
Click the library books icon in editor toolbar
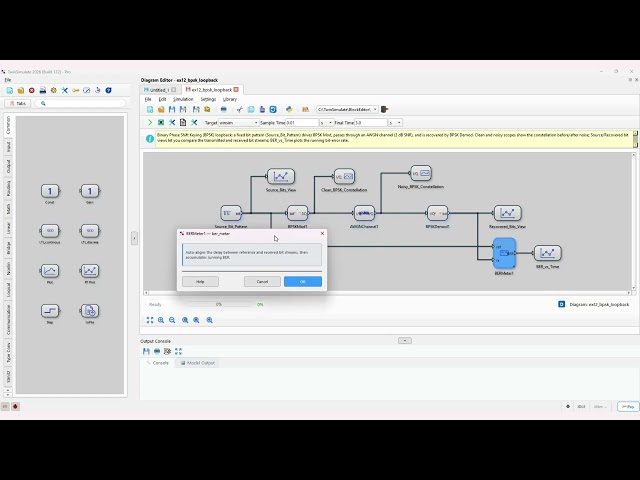pyautogui.click(x=305, y=109)
